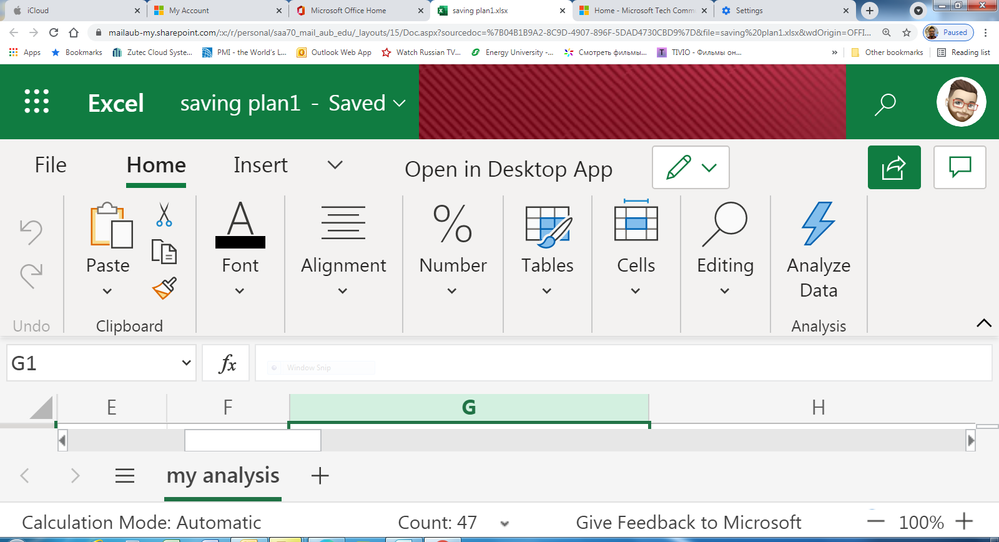
Task: Click the Redo arrow
Action: coord(31,276)
